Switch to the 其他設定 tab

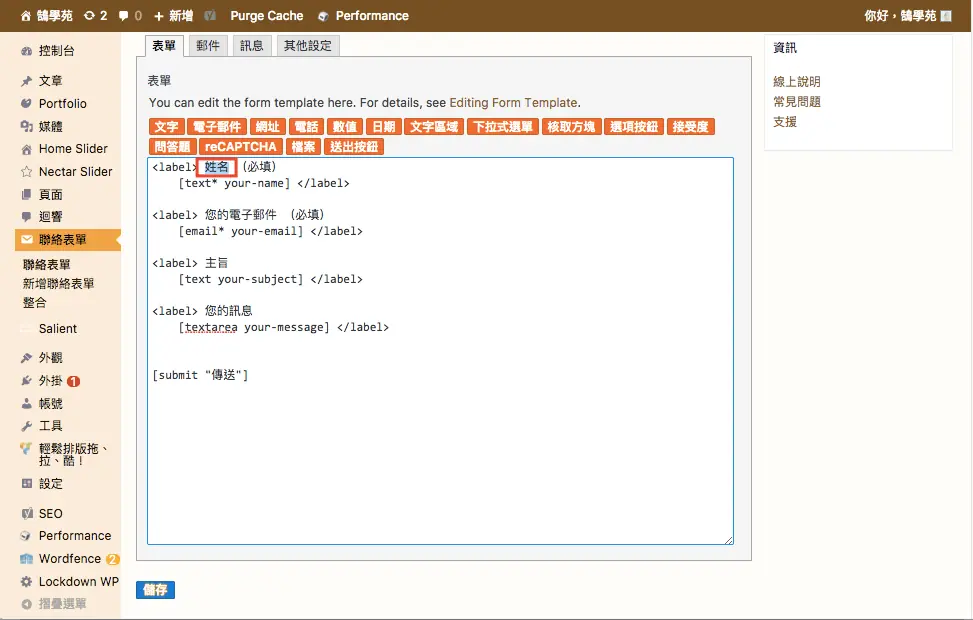[x=308, y=46]
